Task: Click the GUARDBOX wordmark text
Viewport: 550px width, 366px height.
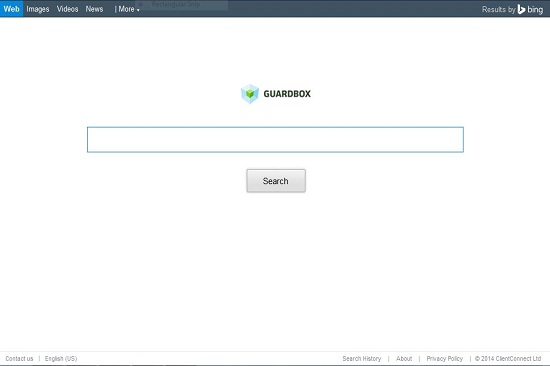Action: click(287, 94)
